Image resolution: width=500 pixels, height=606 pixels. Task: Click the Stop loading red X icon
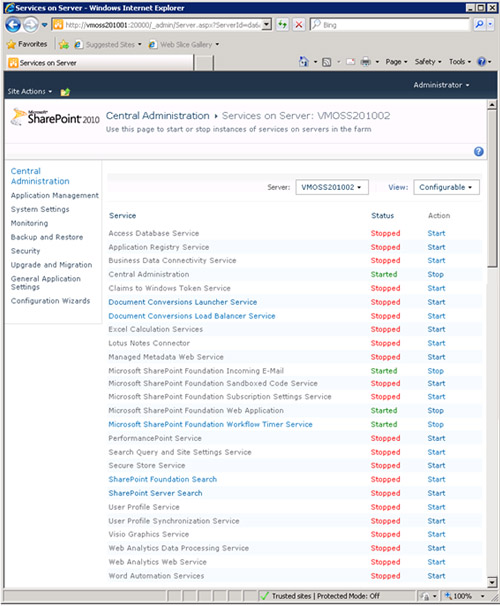[299, 25]
